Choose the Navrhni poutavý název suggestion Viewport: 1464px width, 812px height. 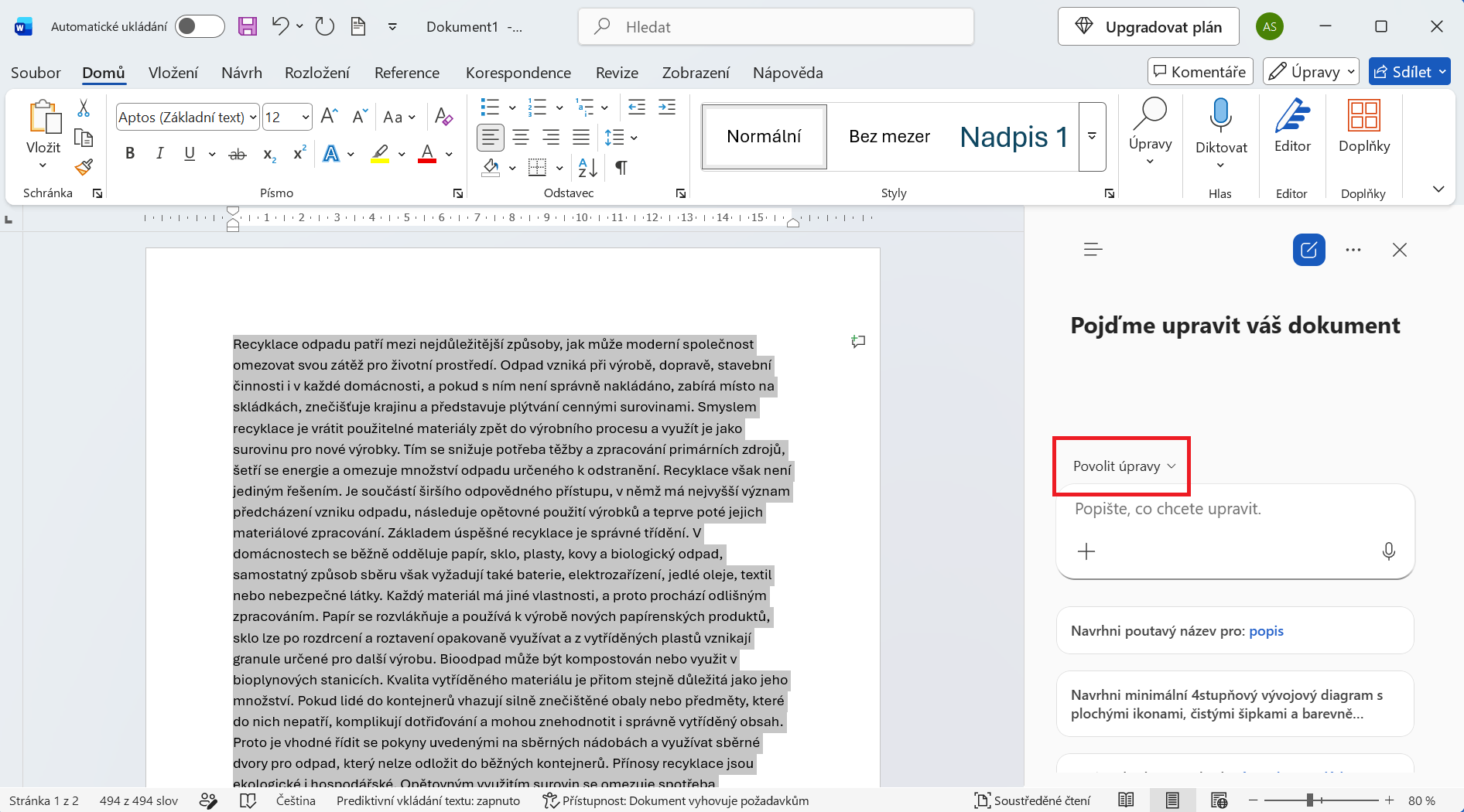1235,631
